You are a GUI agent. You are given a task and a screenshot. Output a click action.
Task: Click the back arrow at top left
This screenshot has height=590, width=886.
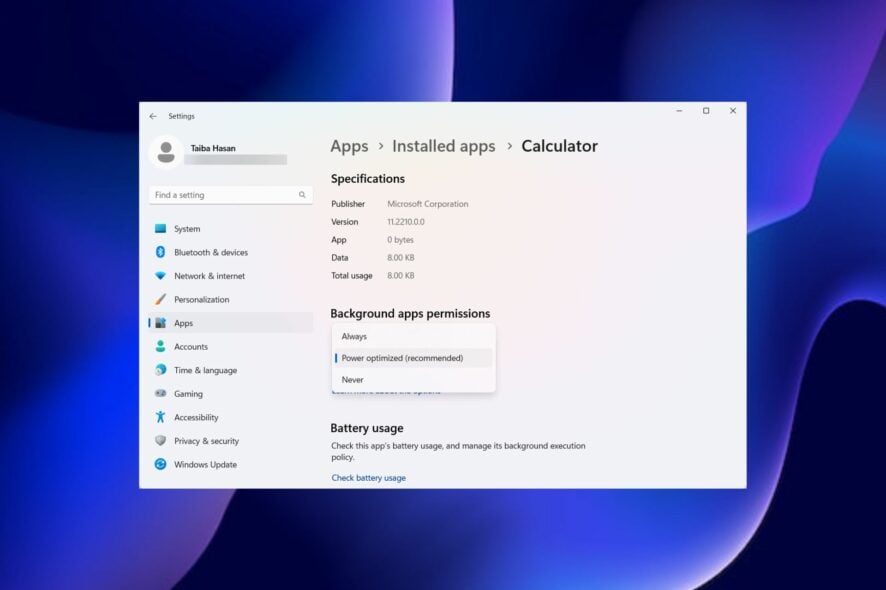pos(154,116)
